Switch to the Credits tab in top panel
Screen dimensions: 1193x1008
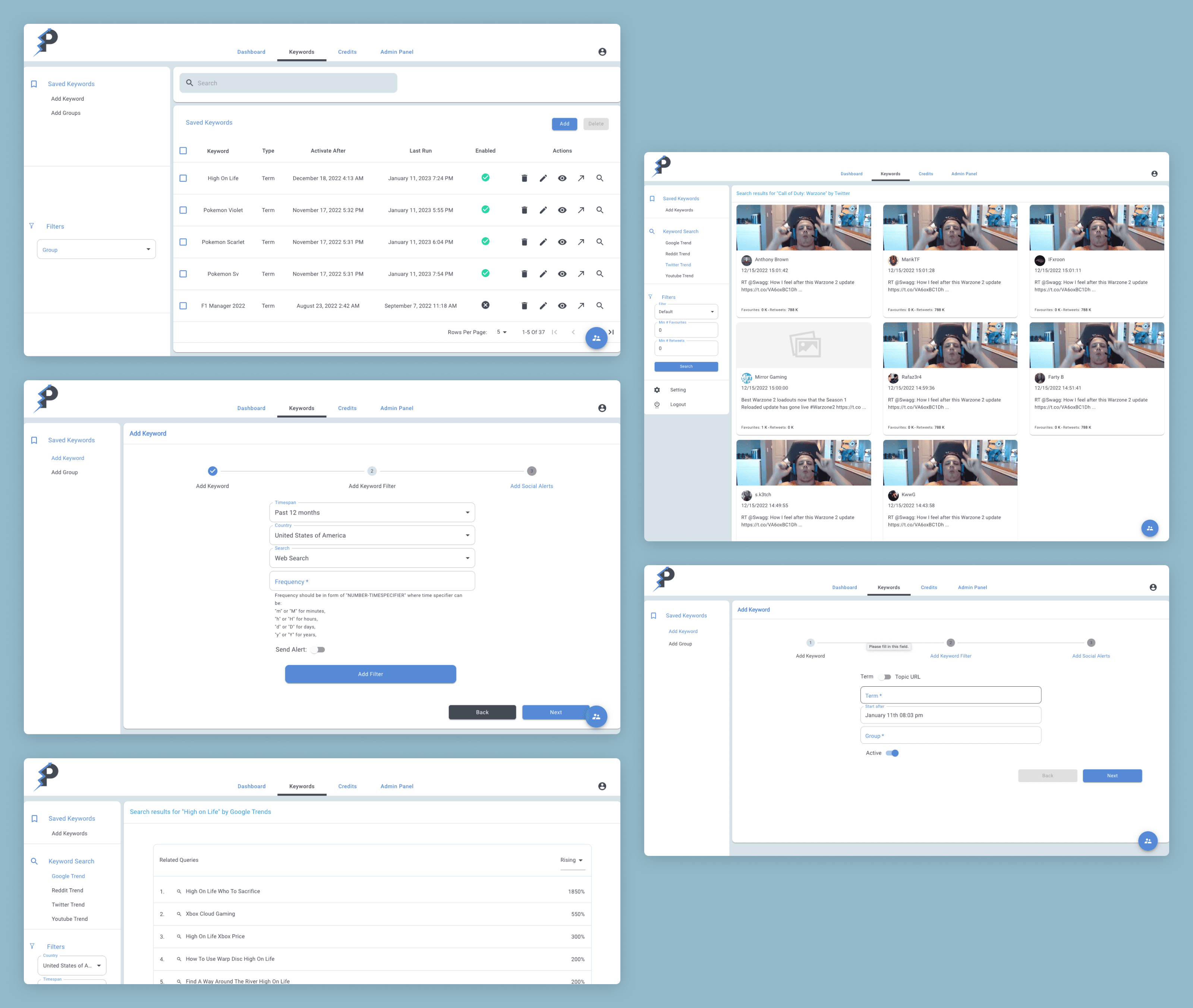pyautogui.click(x=347, y=52)
